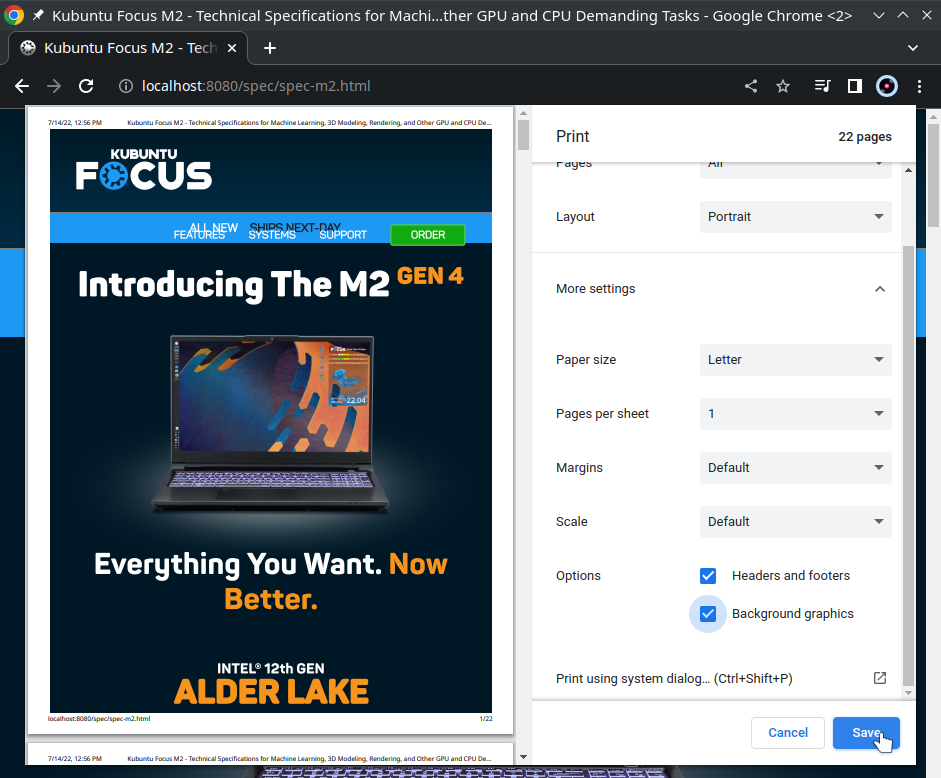
Task: Click 'ALDER LAKE' text in preview
Action: pyautogui.click(x=271, y=692)
